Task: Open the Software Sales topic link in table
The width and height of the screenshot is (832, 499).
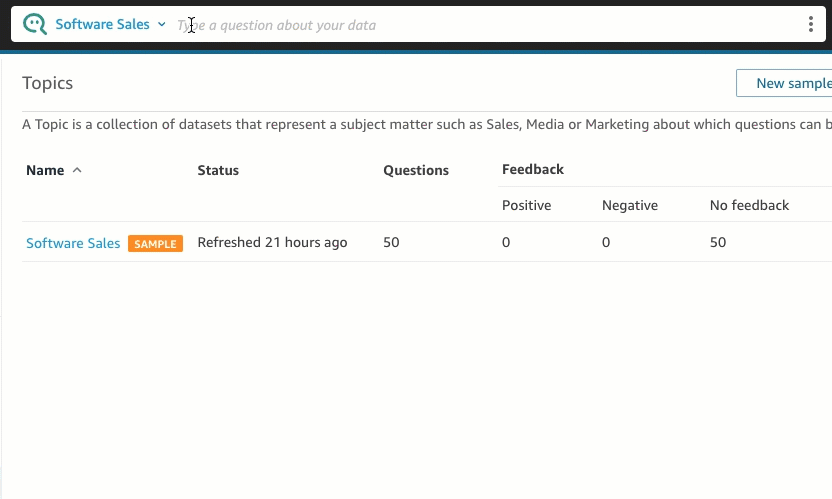Action: tap(73, 243)
